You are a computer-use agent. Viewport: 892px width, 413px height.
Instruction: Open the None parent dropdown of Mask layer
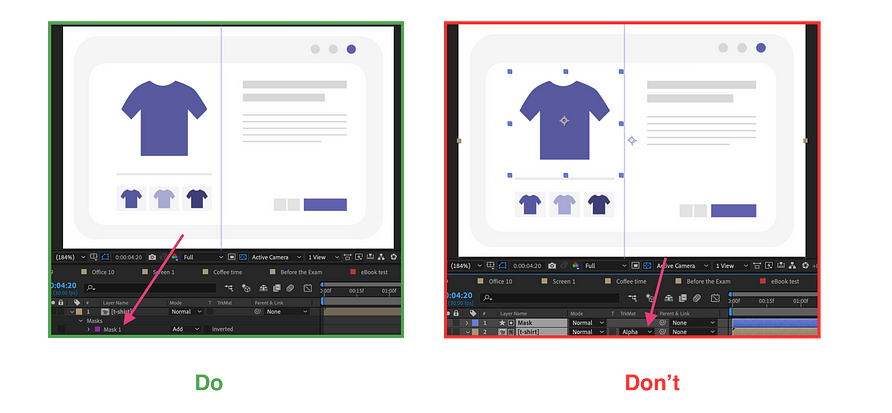click(693, 323)
